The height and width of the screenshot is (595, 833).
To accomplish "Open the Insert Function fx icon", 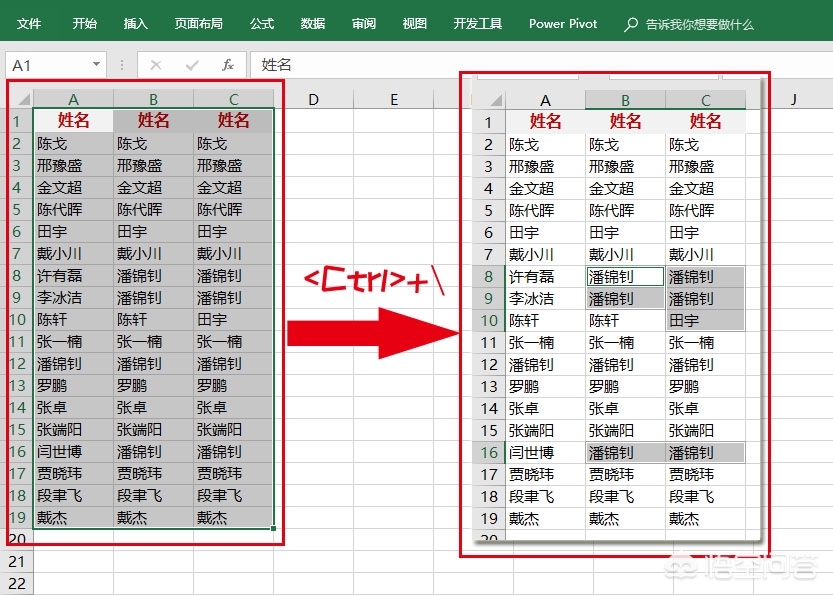I will [x=228, y=65].
